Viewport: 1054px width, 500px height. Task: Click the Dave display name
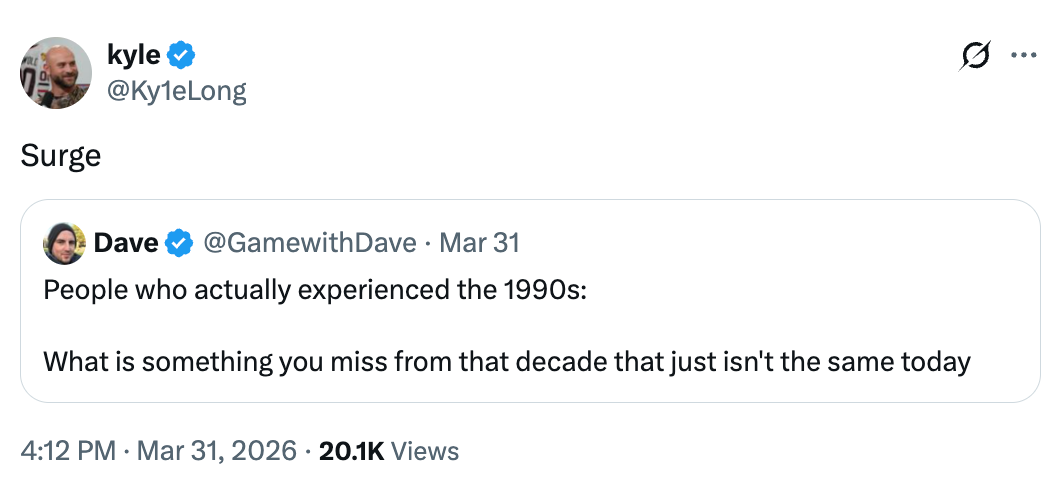pos(125,243)
